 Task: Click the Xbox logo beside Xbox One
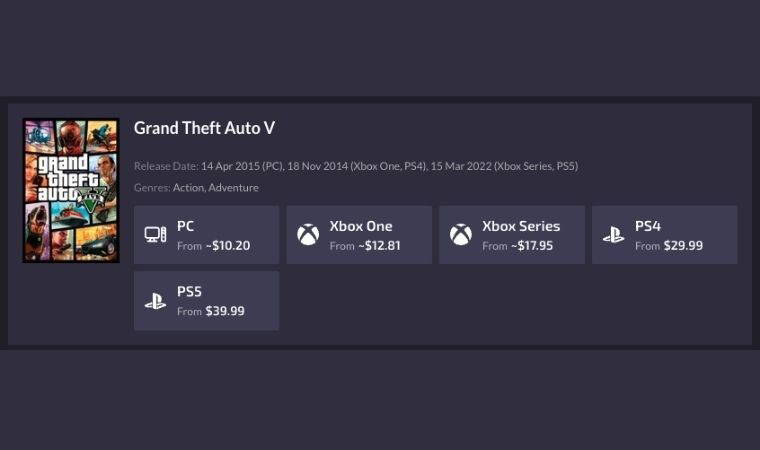[x=308, y=235]
